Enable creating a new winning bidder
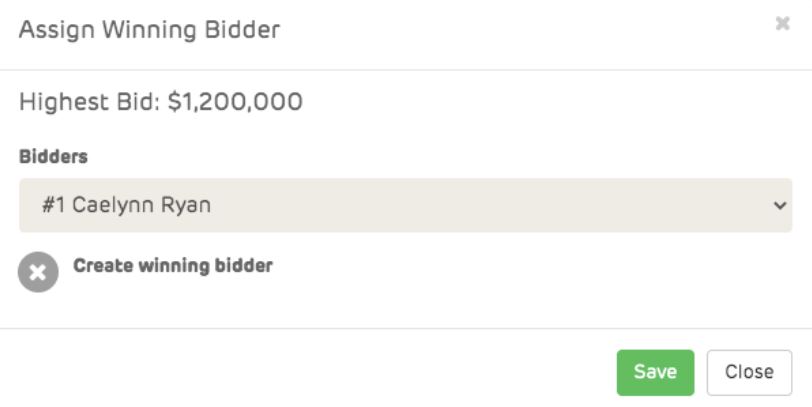The width and height of the screenshot is (812, 407). click(x=38, y=272)
